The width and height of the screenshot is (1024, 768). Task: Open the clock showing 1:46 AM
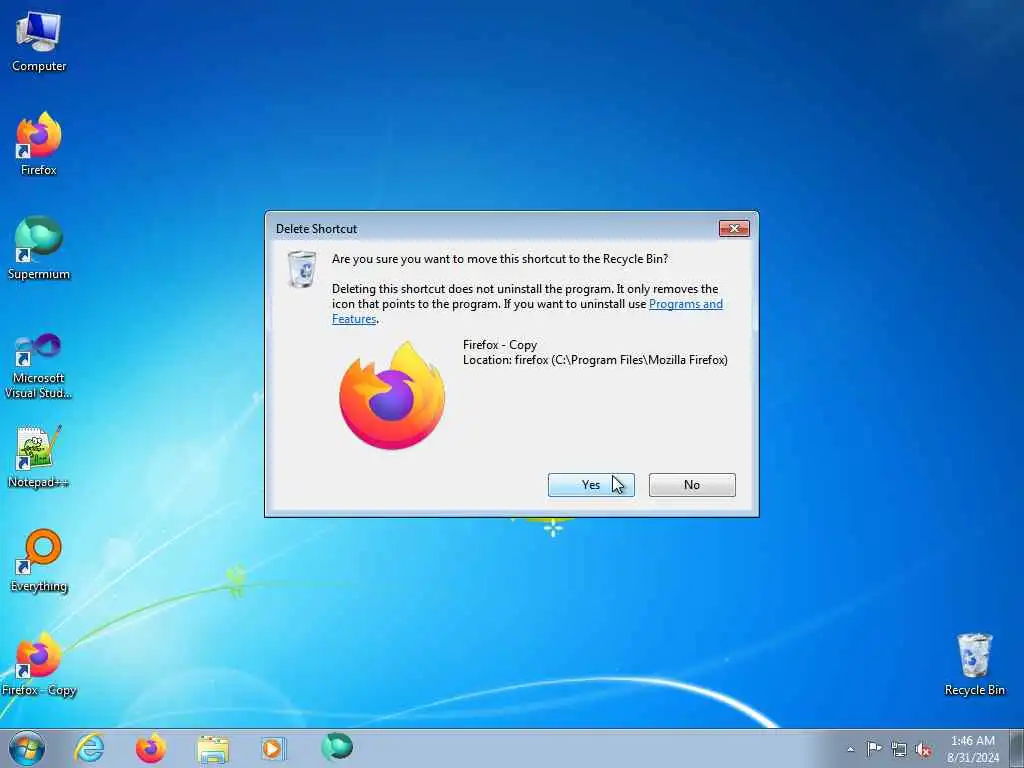tap(972, 748)
